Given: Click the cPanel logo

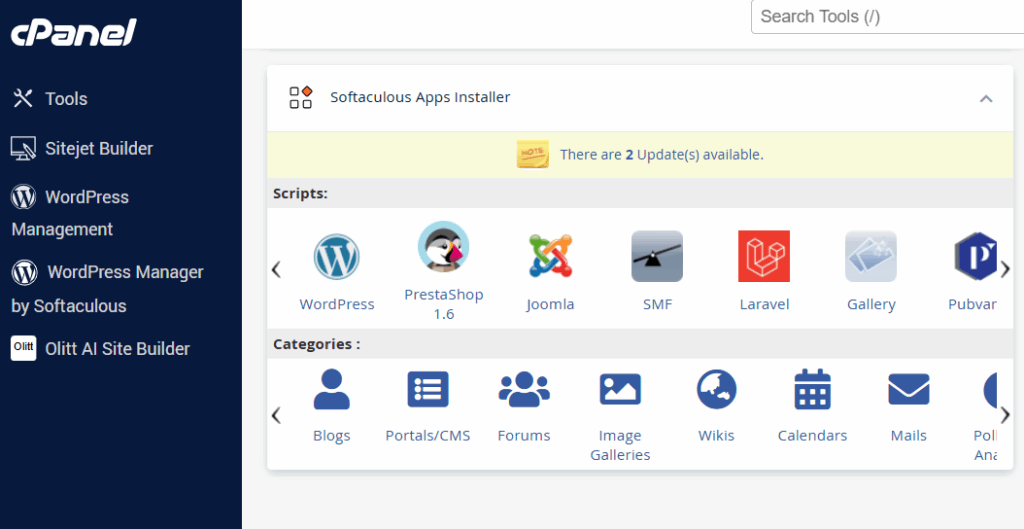Looking at the screenshot, I should (x=73, y=32).
